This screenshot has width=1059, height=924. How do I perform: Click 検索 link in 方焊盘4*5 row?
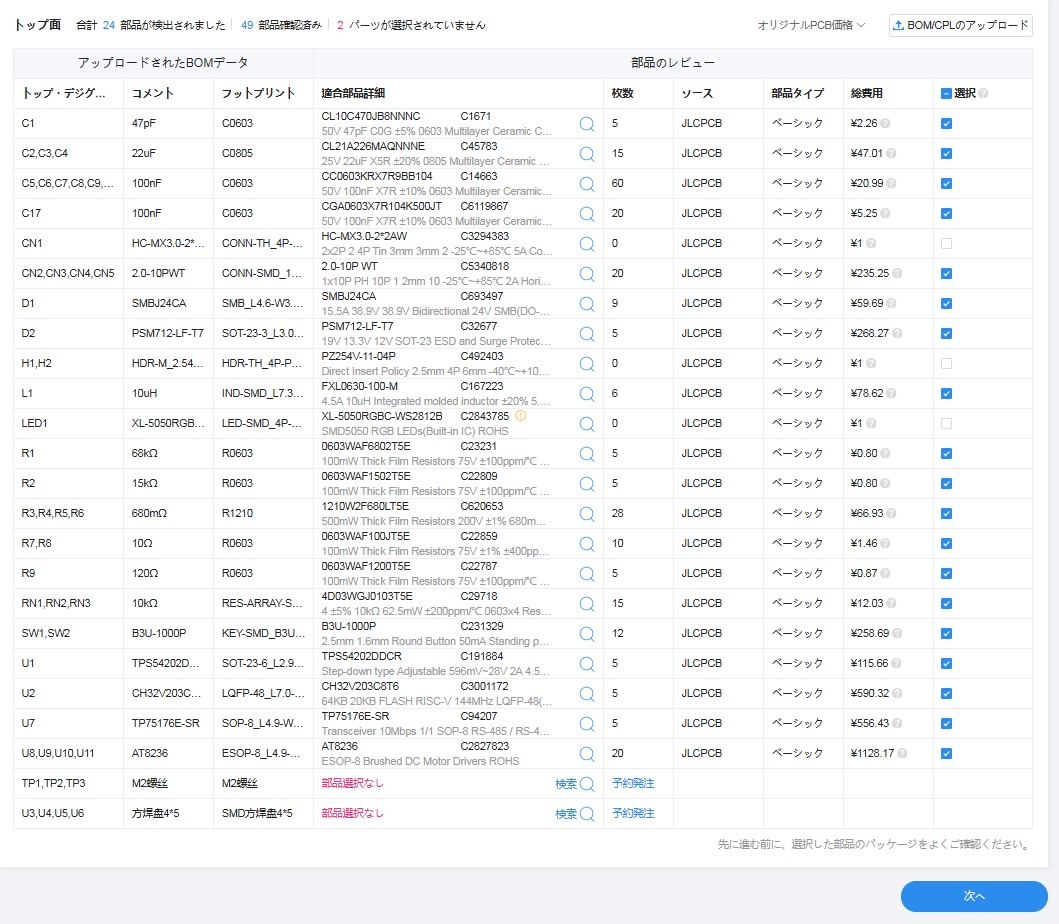pyautogui.click(x=566, y=814)
